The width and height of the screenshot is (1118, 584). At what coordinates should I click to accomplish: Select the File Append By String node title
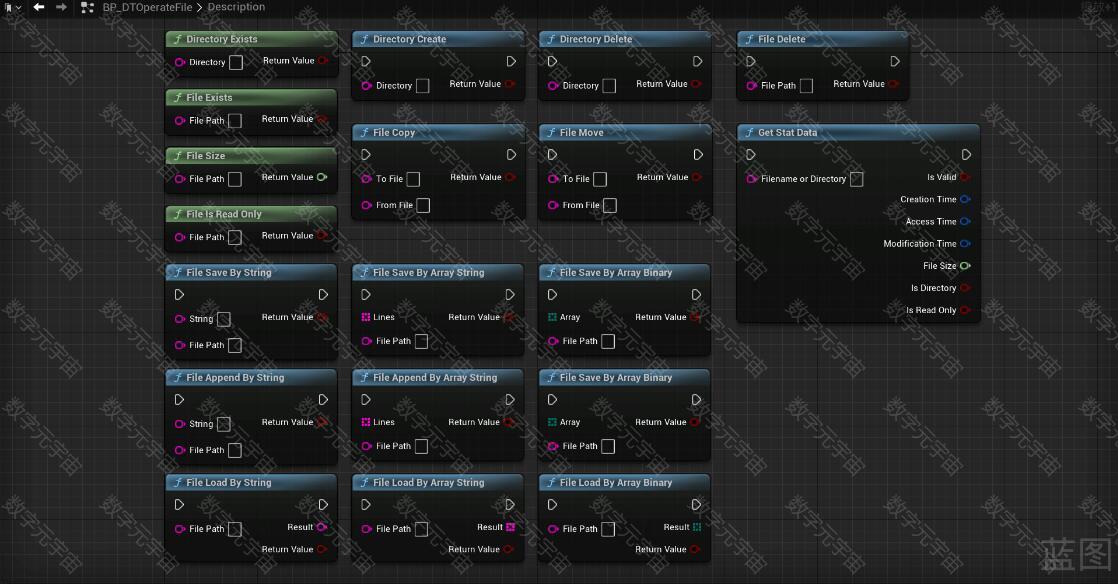(235, 378)
